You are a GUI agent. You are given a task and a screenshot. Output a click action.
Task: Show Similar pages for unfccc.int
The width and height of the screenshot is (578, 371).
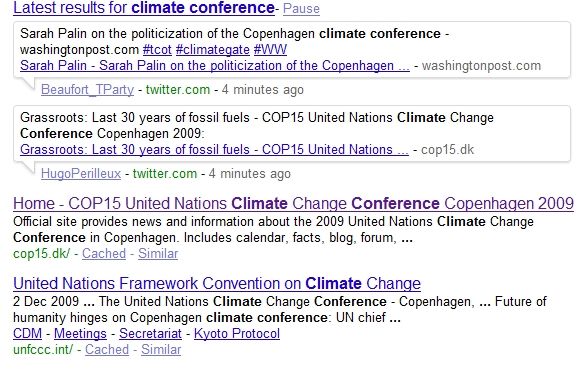pyautogui.click(x=161, y=350)
